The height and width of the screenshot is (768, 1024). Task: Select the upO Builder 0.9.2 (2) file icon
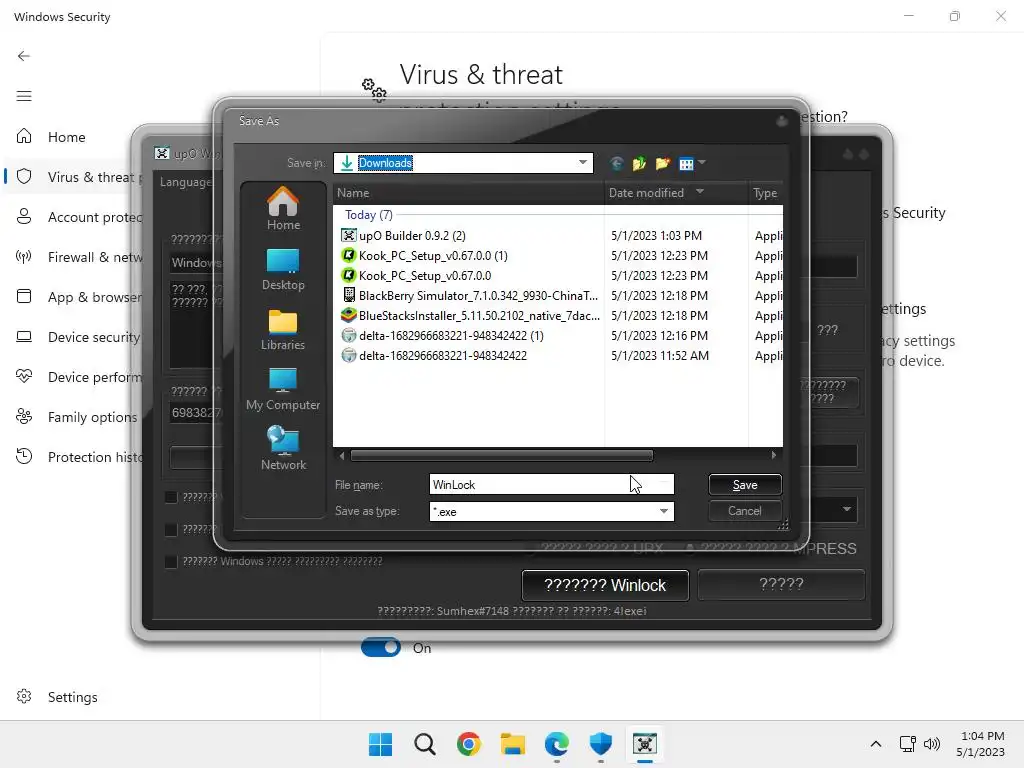click(349, 235)
